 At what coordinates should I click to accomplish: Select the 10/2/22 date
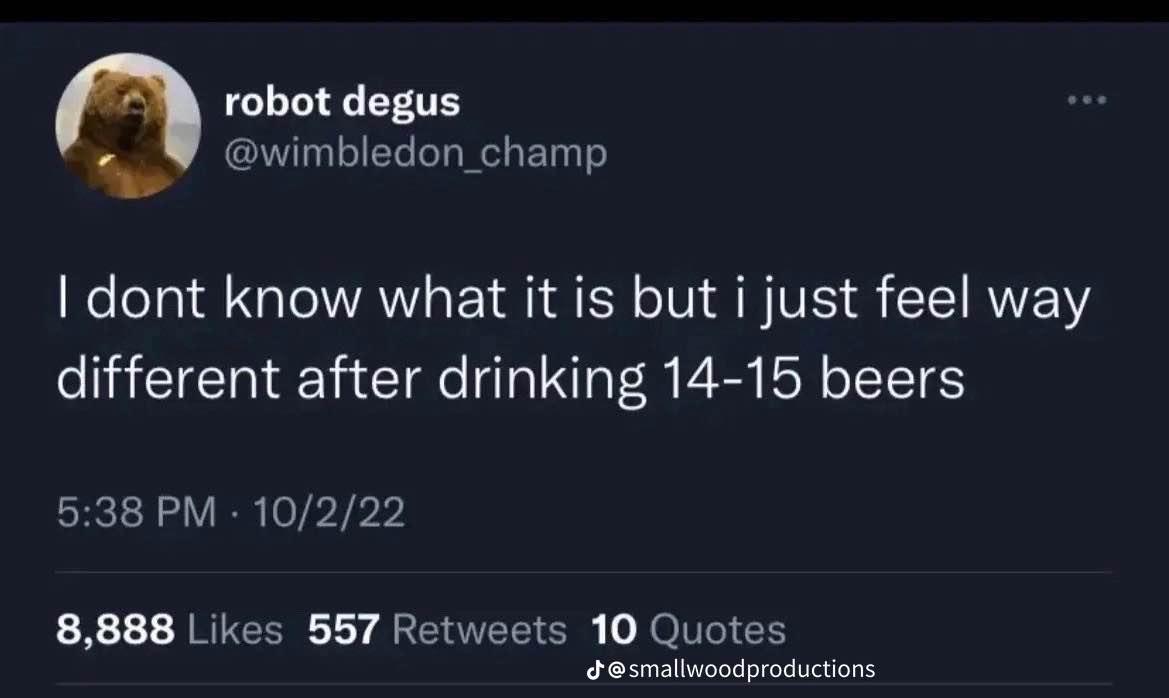tap(329, 513)
